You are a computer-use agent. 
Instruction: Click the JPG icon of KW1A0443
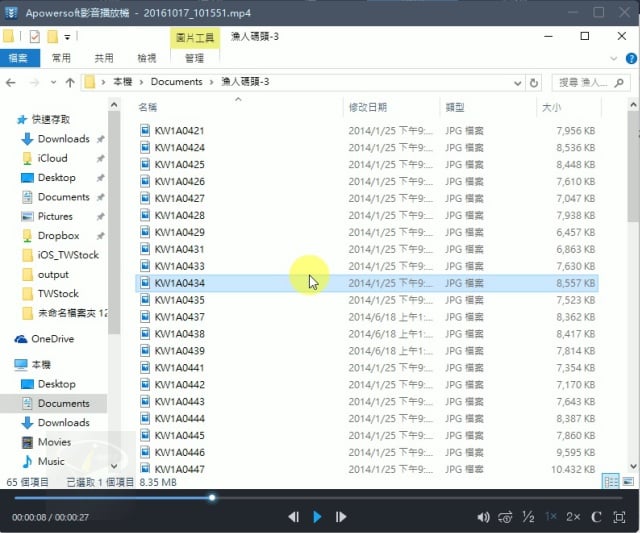pos(144,402)
